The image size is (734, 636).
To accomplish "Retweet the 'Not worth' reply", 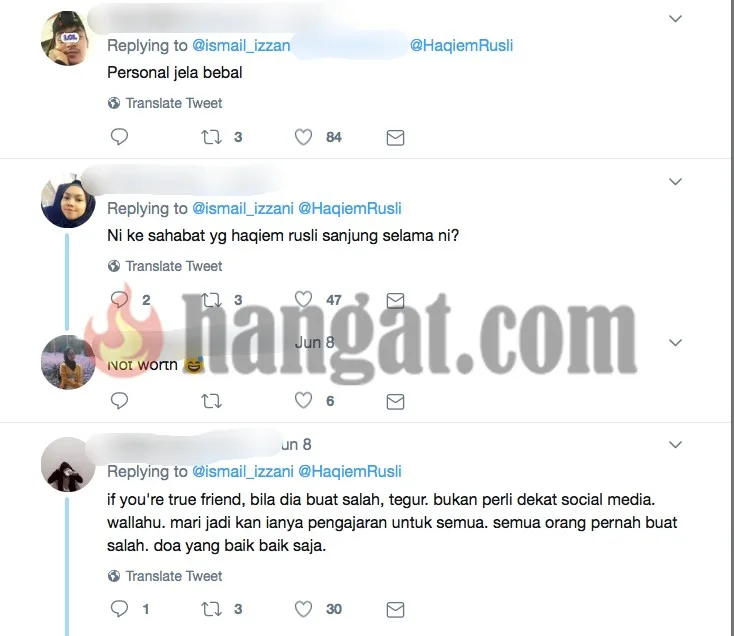I will coord(211,401).
